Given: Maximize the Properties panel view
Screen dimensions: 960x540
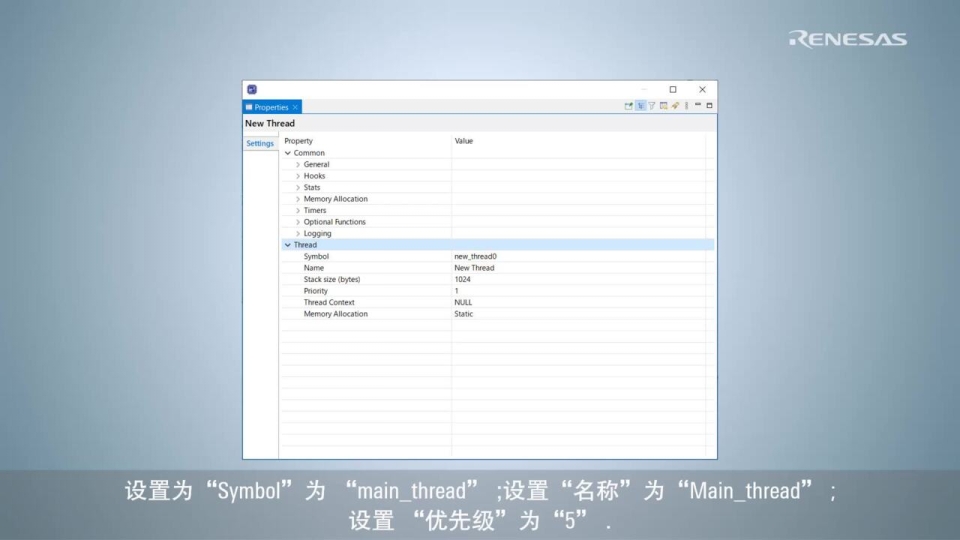Looking at the screenshot, I should coord(710,105).
